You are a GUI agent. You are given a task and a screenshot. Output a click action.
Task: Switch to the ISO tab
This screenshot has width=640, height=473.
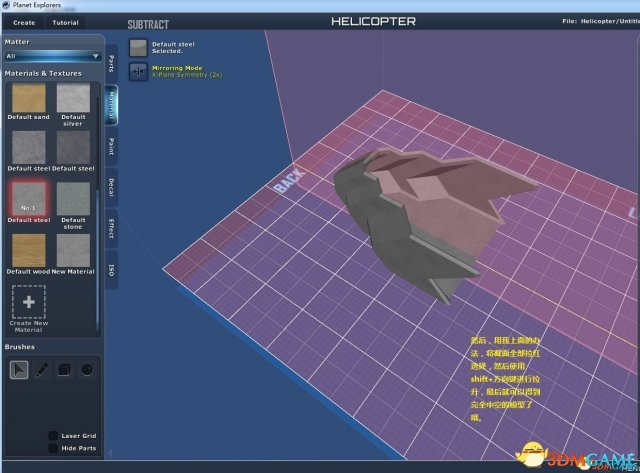[111, 270]
